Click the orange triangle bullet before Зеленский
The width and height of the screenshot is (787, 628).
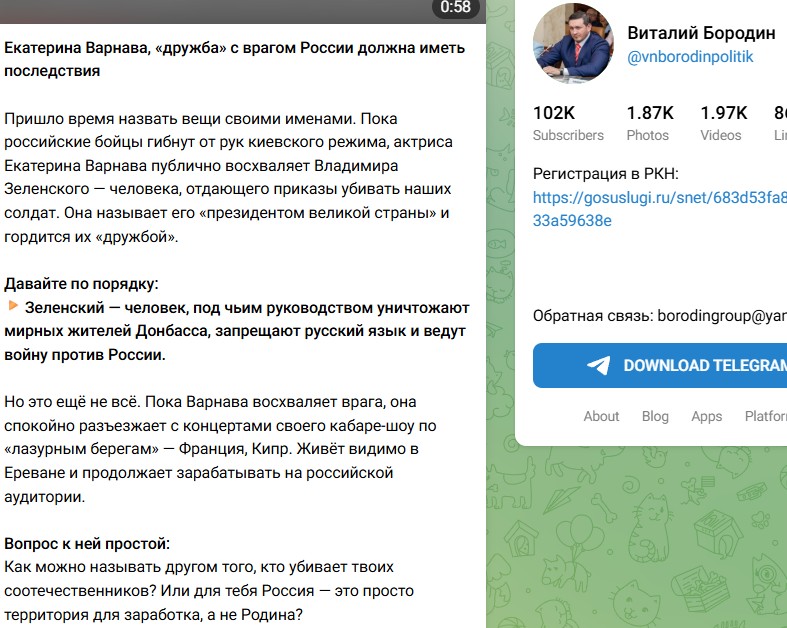12,307
